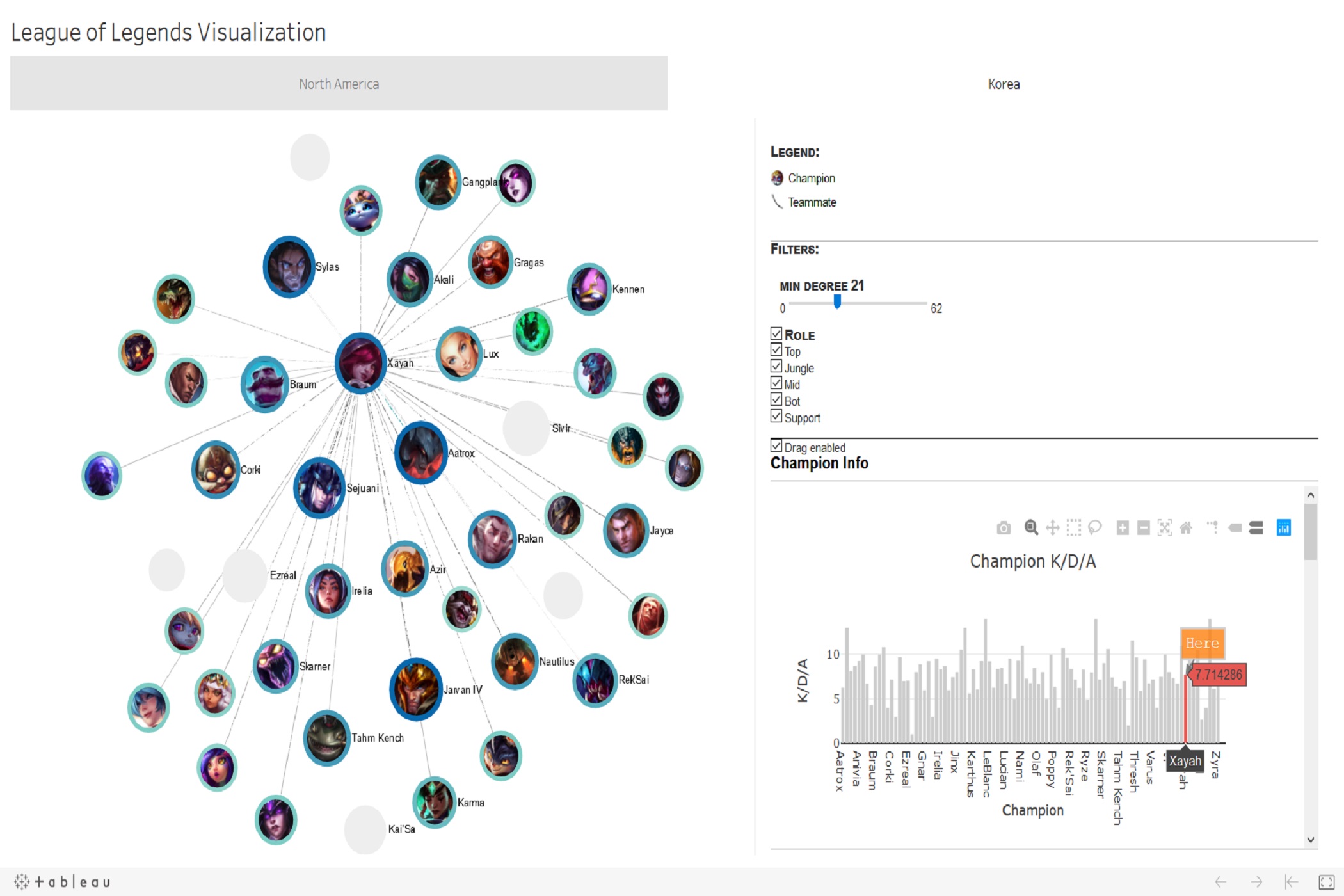Select the Corki champion node
Image resolution: width=1344 pixels, height=896 pixels.
(216, 469)
